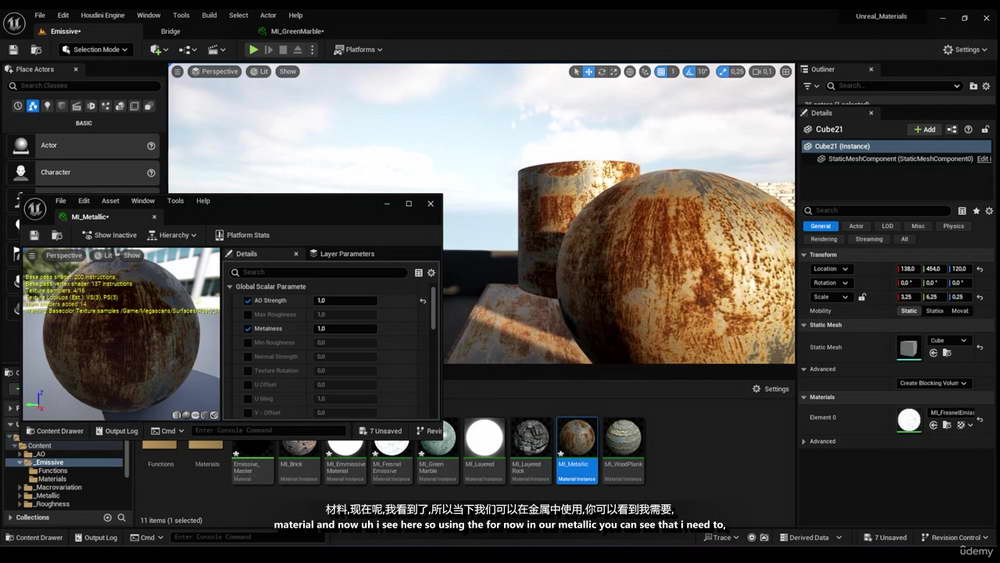The width and height of the screenshot is (1000, 563).
Task: Click the lock icon in Details panel header
Action: click(x=985, y=129)
